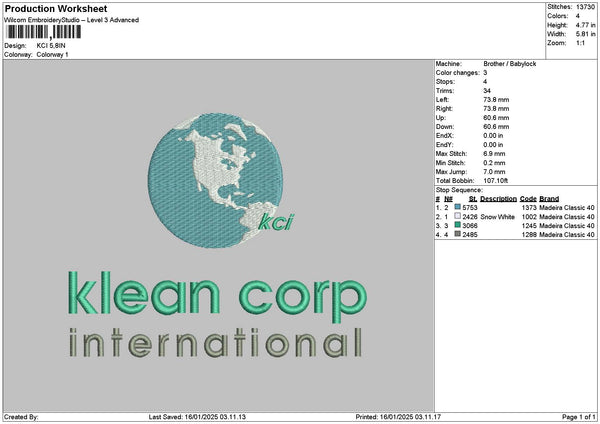Click thread code '1288' in stop sequence
Viewport: 600px width, 424px height.
(x=529, y=235)
